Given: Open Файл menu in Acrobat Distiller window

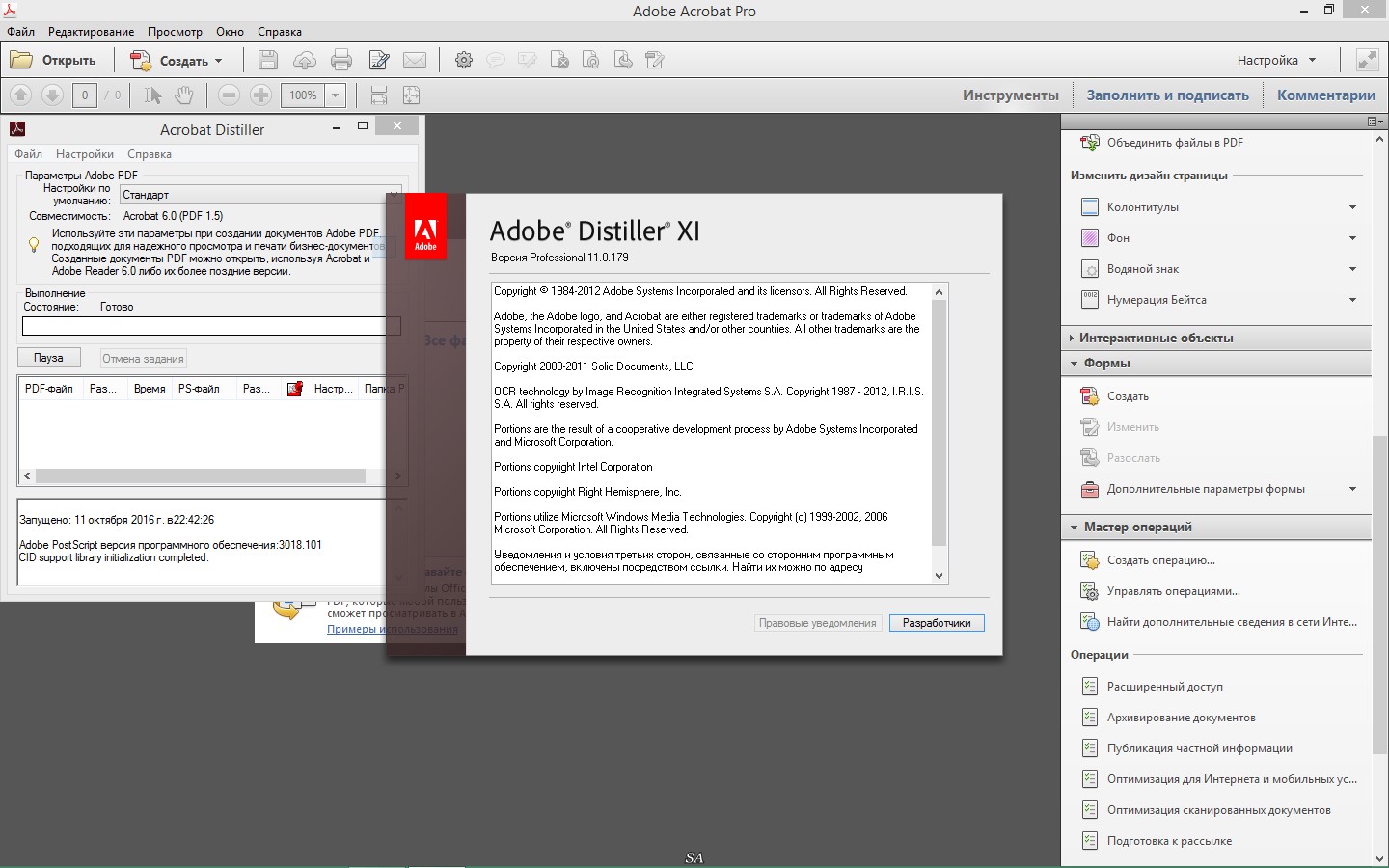Looking at the screenshot, I should tap(28, 154).
